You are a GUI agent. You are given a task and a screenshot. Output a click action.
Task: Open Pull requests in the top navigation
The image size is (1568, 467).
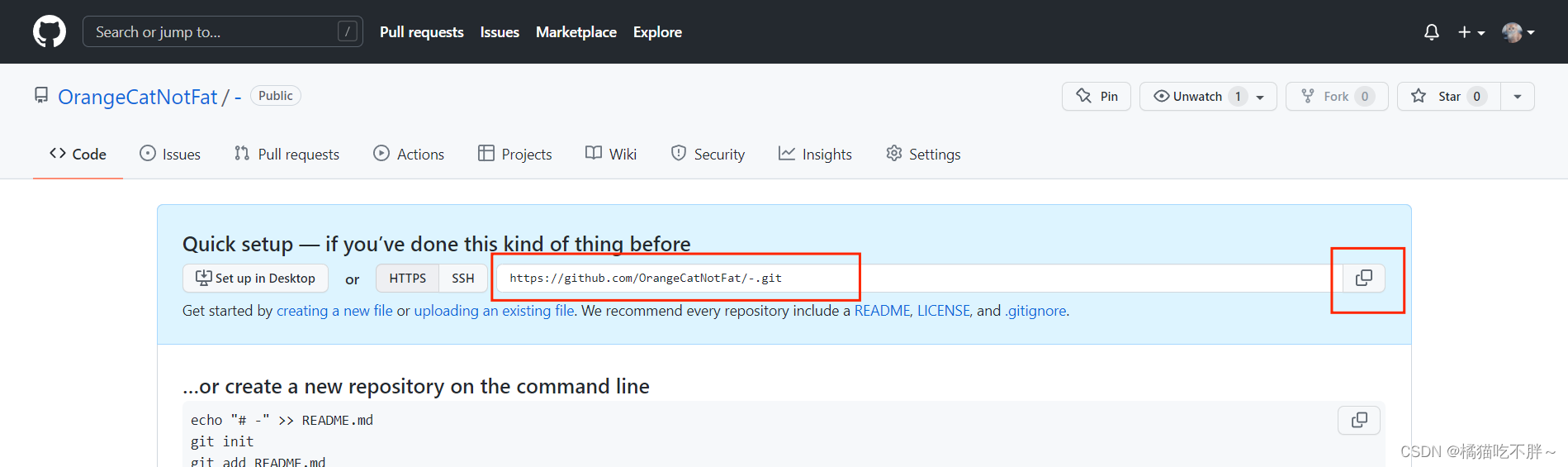[422, 31]
